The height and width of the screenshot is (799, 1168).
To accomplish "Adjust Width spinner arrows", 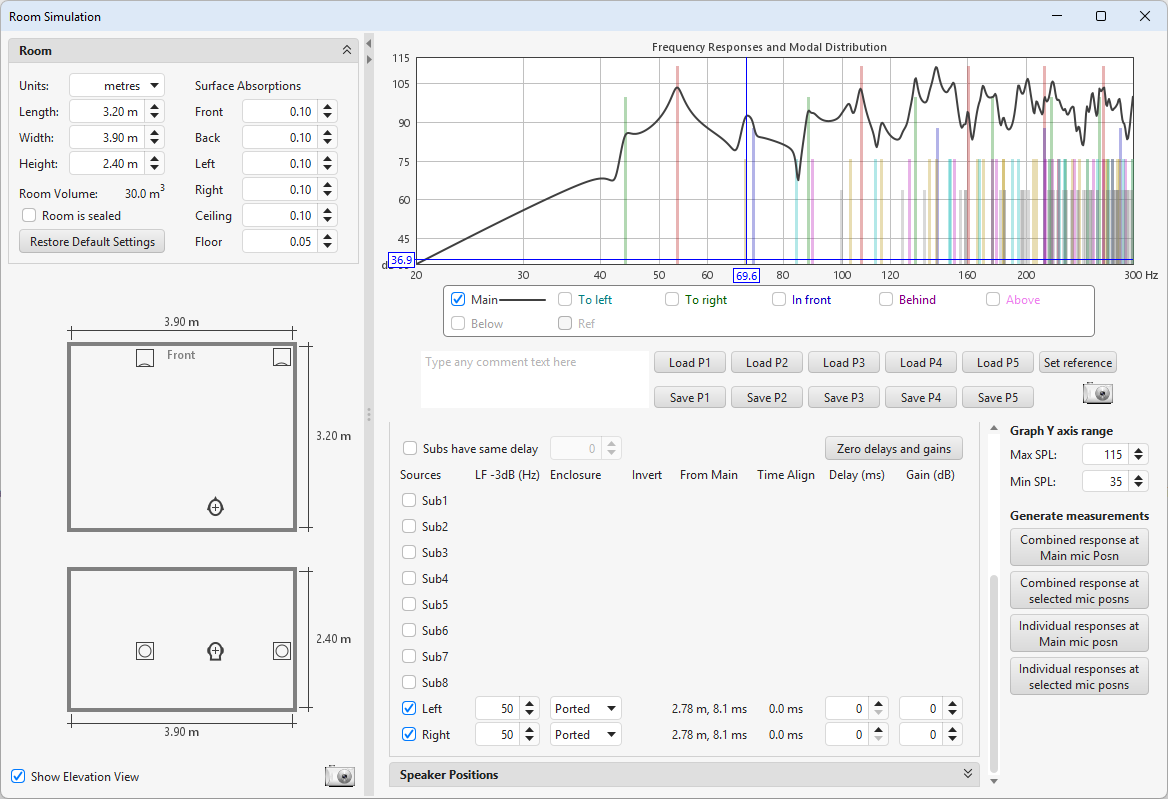I will pyautogui.click(x=154, y=138).
